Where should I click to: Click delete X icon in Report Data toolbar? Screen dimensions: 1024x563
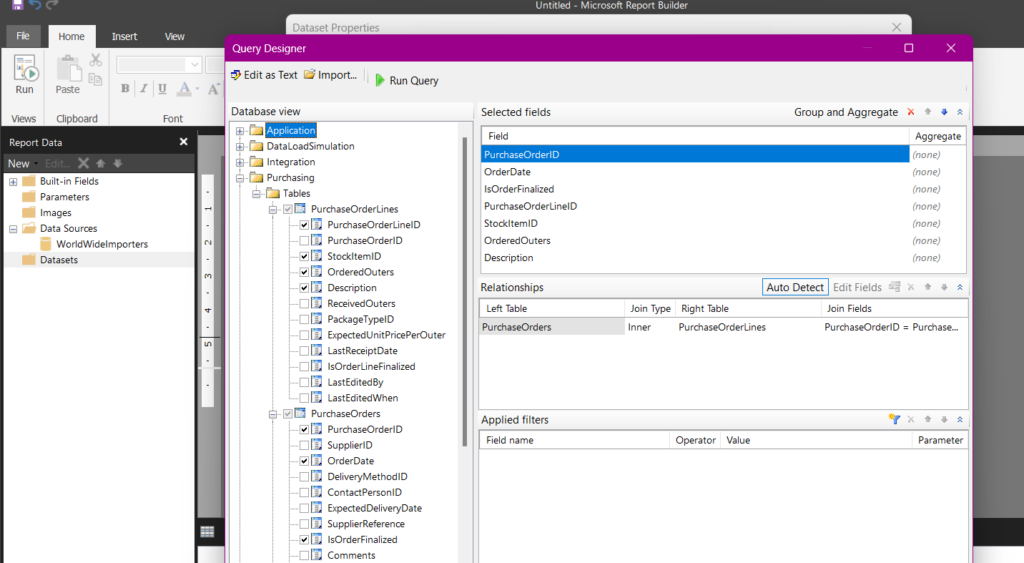click(83, 163)
